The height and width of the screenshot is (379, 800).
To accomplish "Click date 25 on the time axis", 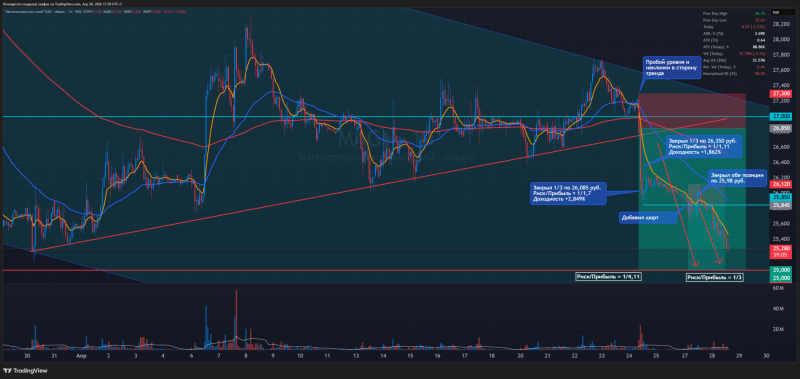I will coord(657,356).
